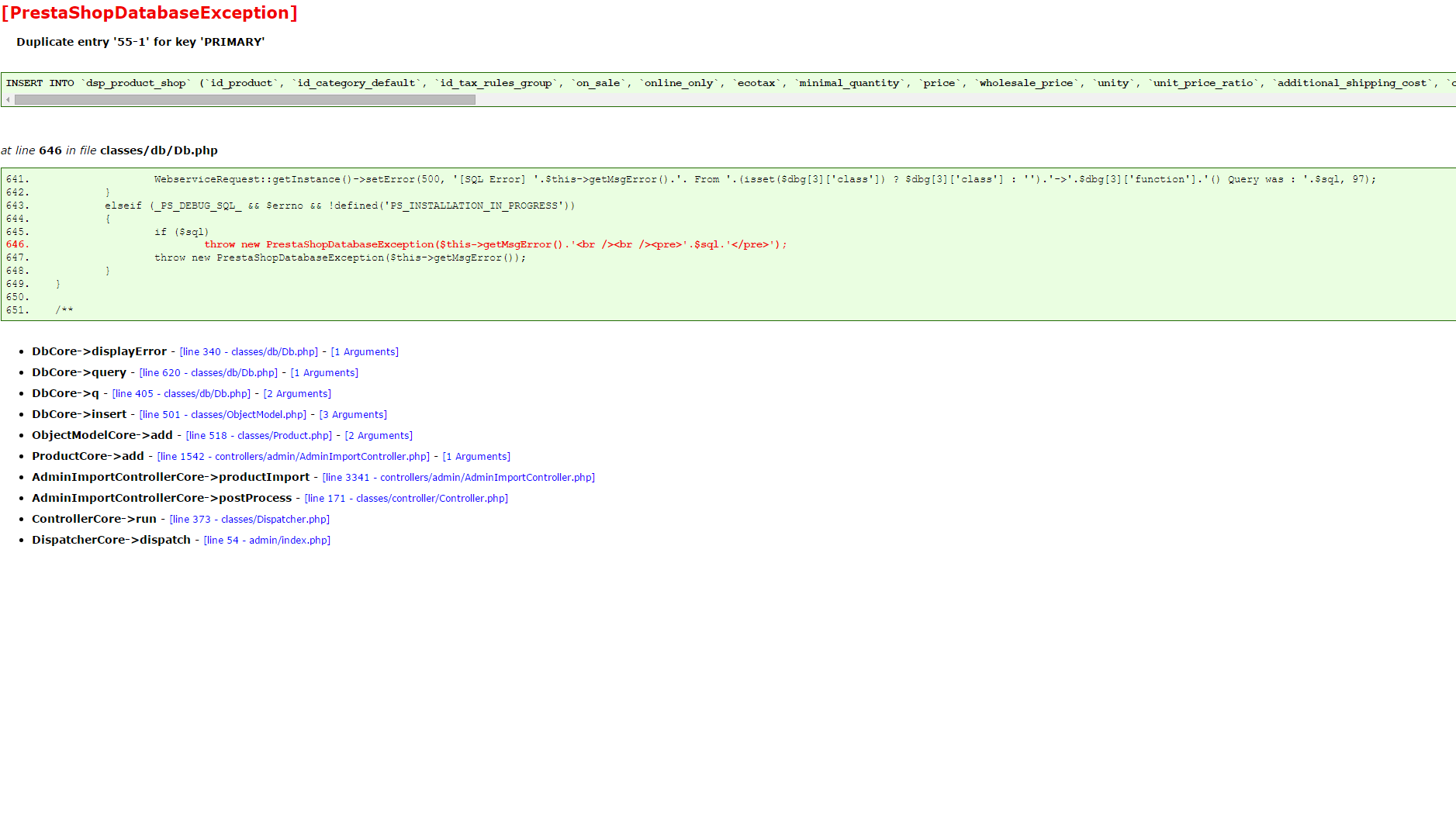Show the 1 Arguments of ProductCore->add
Screen dimensions: 1456x819
pos(476,457)
